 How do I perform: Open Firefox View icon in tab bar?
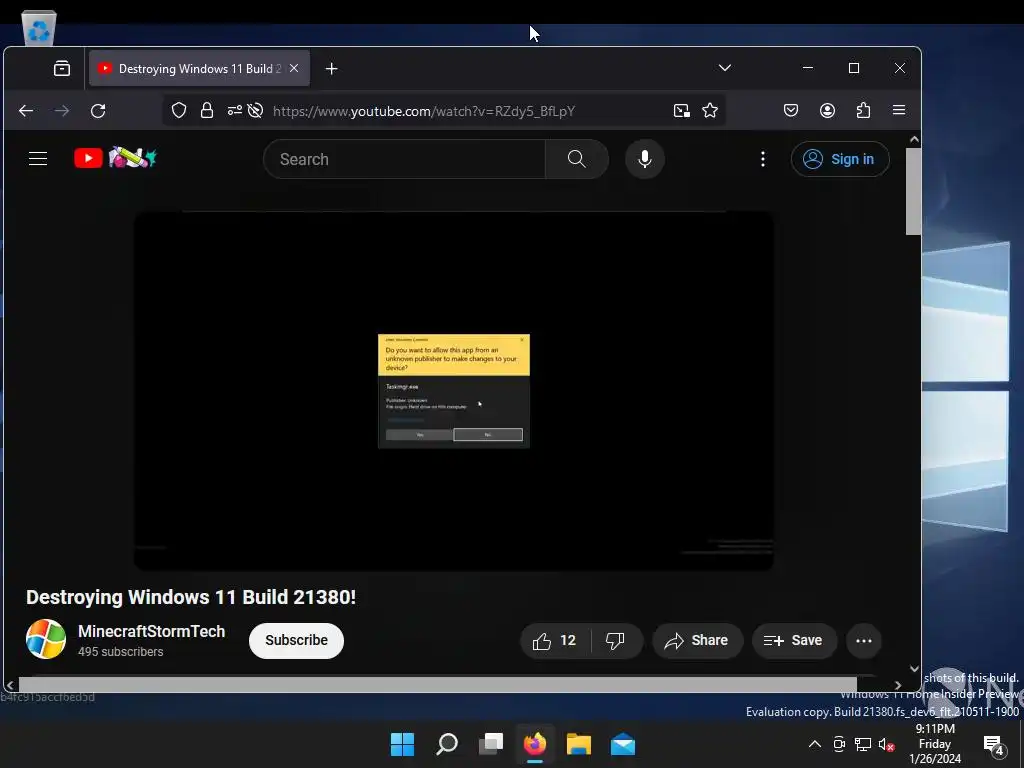(x=62, y=69)
